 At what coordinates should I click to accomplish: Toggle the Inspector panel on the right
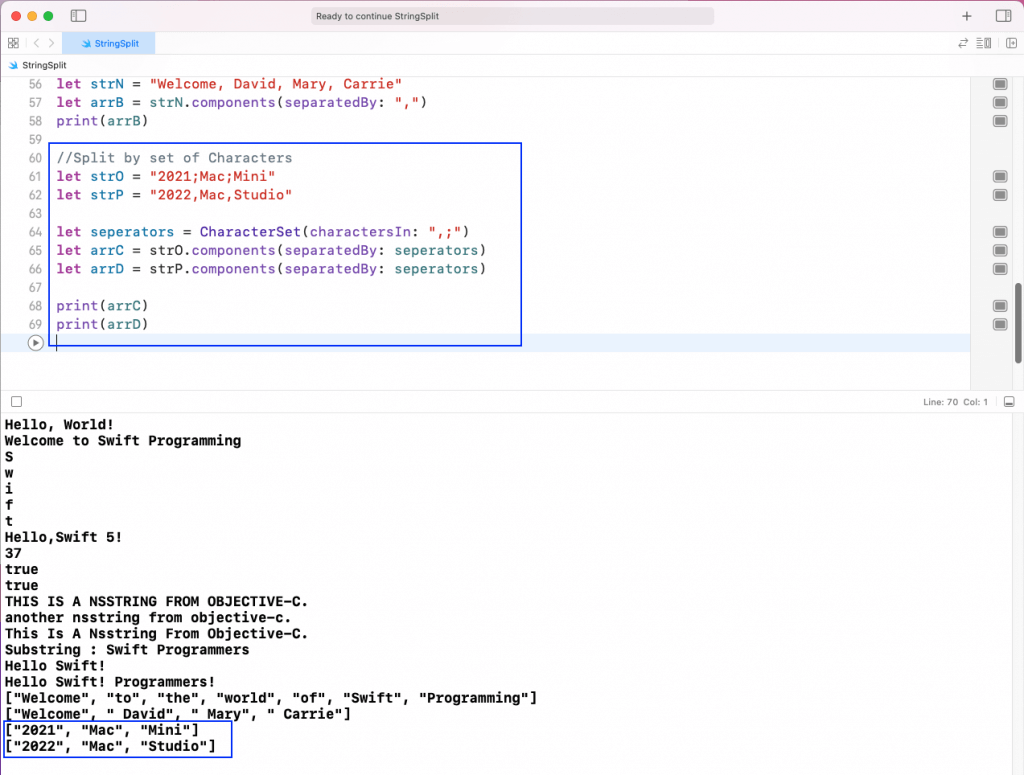click(1003, 16)
